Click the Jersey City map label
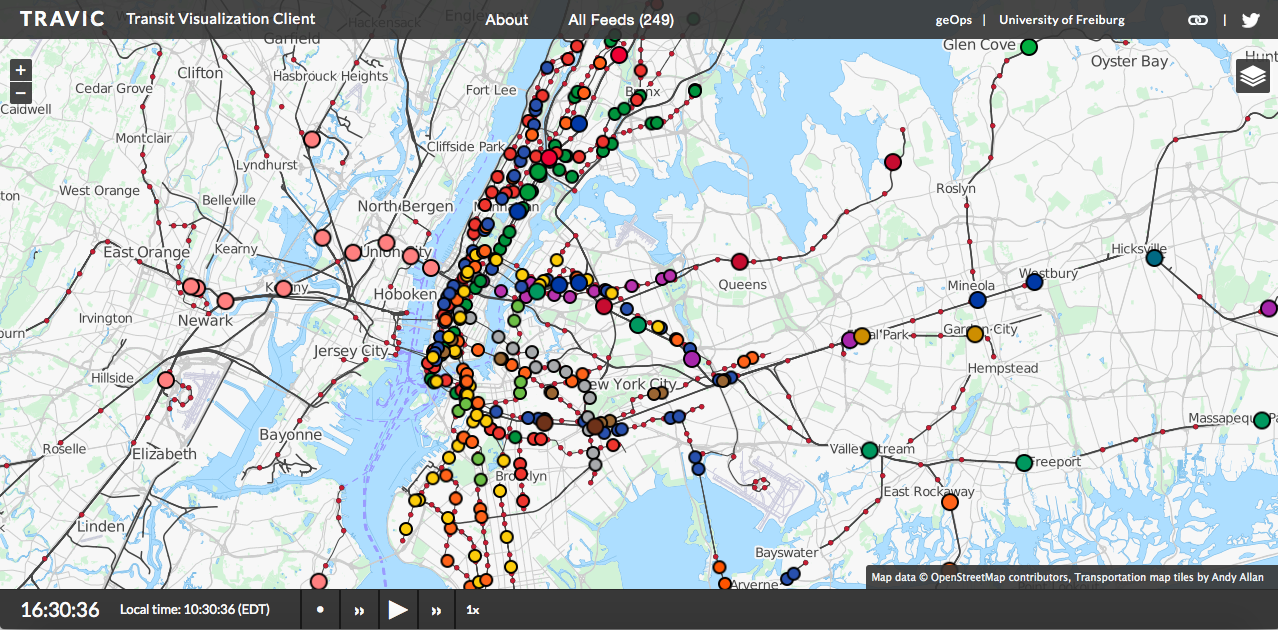Screen dimensions: 1278x630 [350, 351]
